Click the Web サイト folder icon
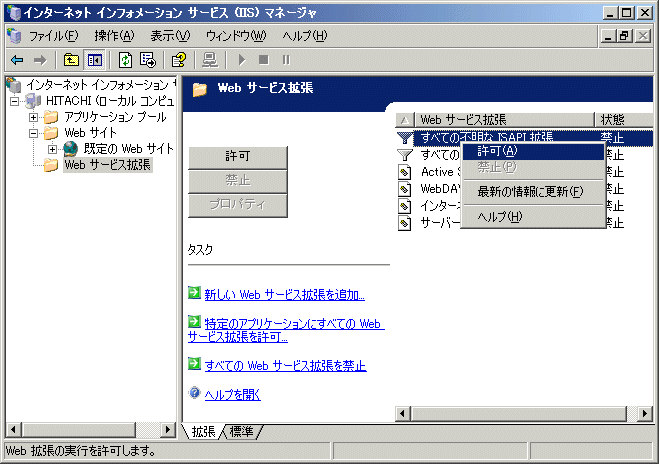Screen dimensions: 659x464 51,133
